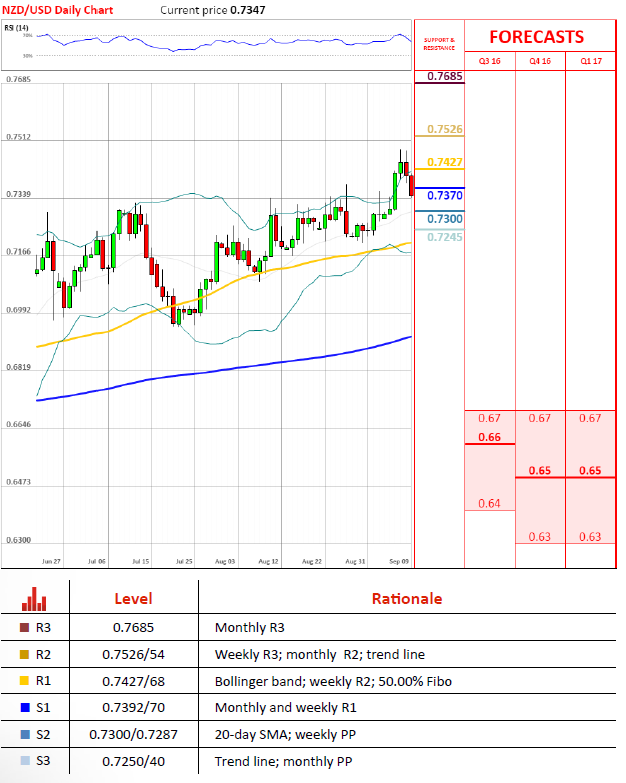Click the 0.7370 support level tag beside chart
Viewport: 626px width, 783px height.
444,196
